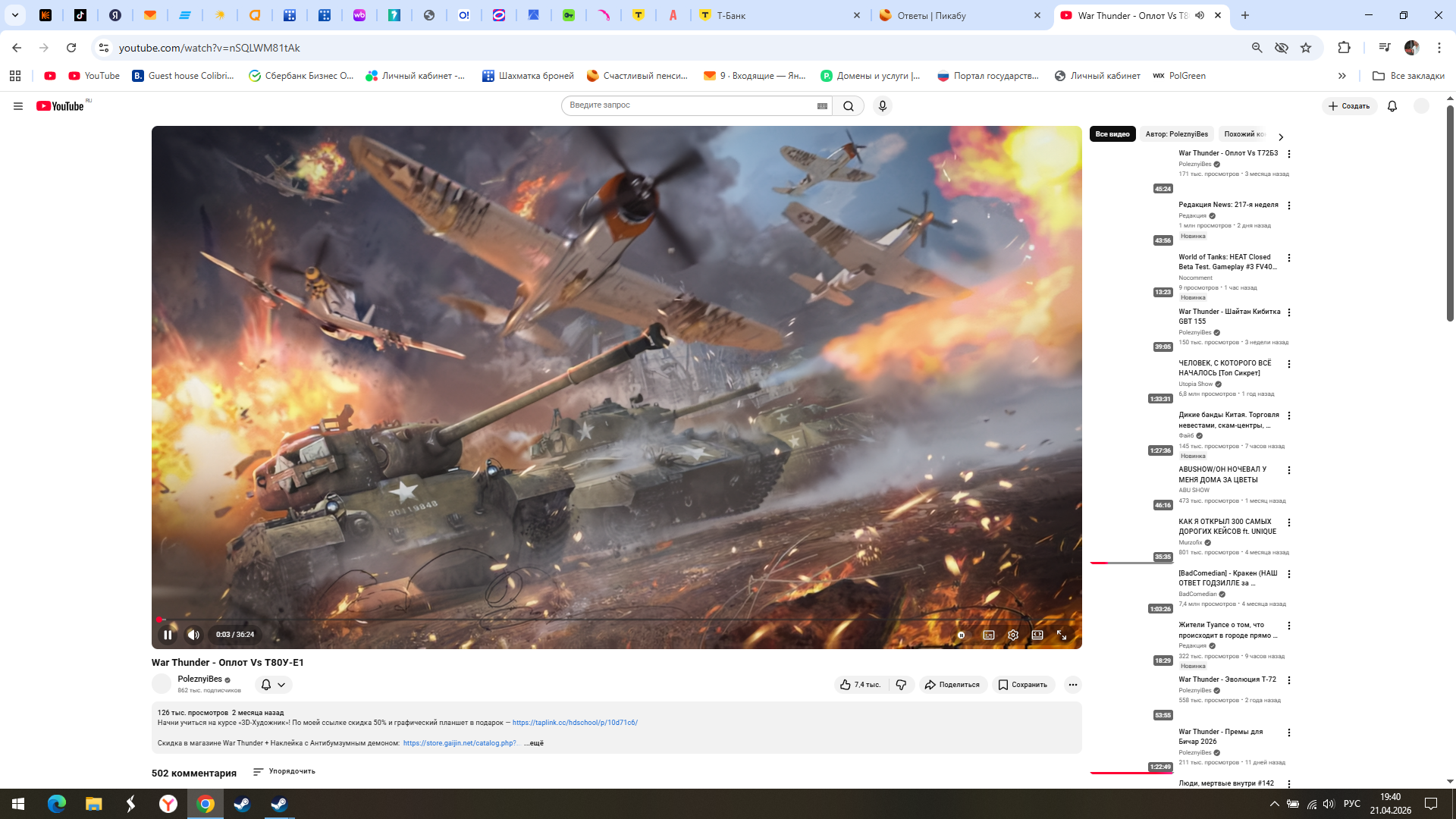Go back with the browser back arrow
The height and width of the screenshot is (819, 1456).
pos(17,48)
